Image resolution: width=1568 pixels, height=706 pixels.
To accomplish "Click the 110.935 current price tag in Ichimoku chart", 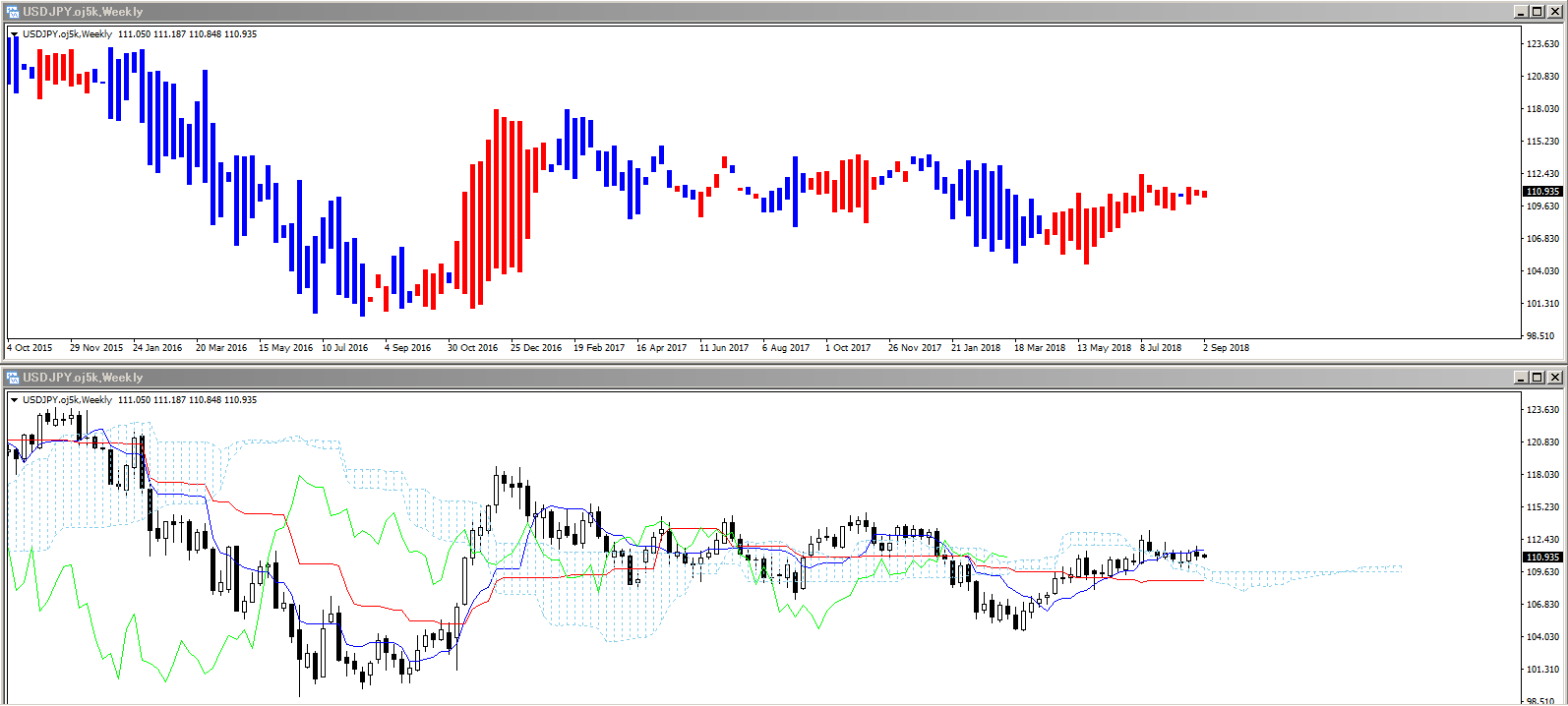I will [x=1542, y=558].
